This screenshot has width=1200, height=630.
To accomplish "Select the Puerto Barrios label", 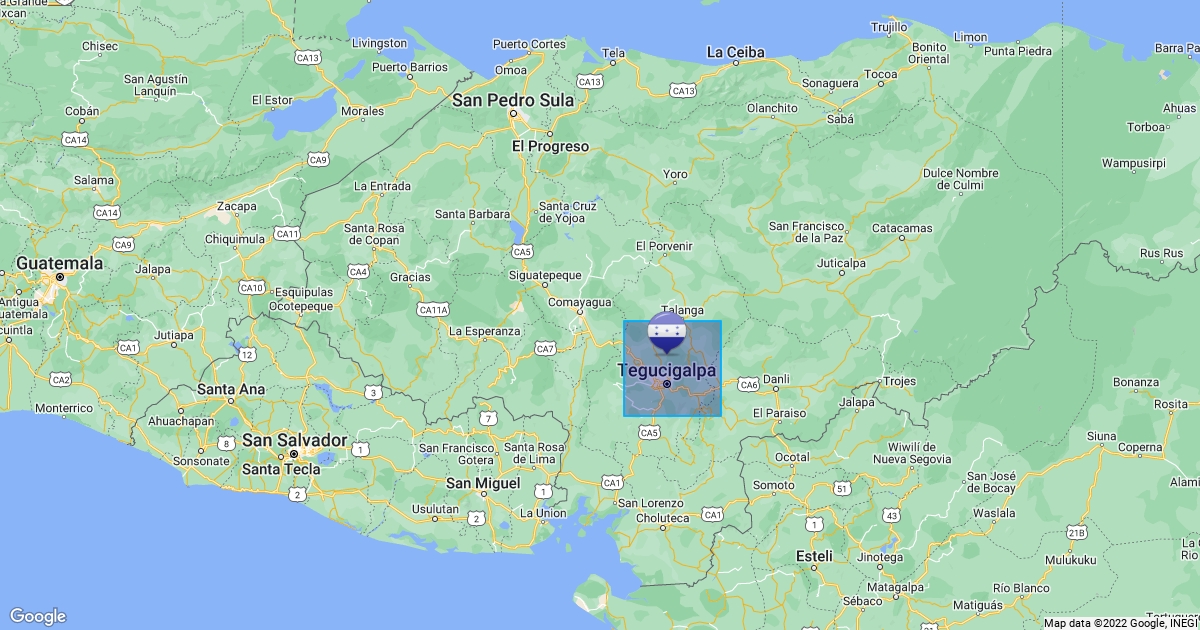I will point(410,67).
